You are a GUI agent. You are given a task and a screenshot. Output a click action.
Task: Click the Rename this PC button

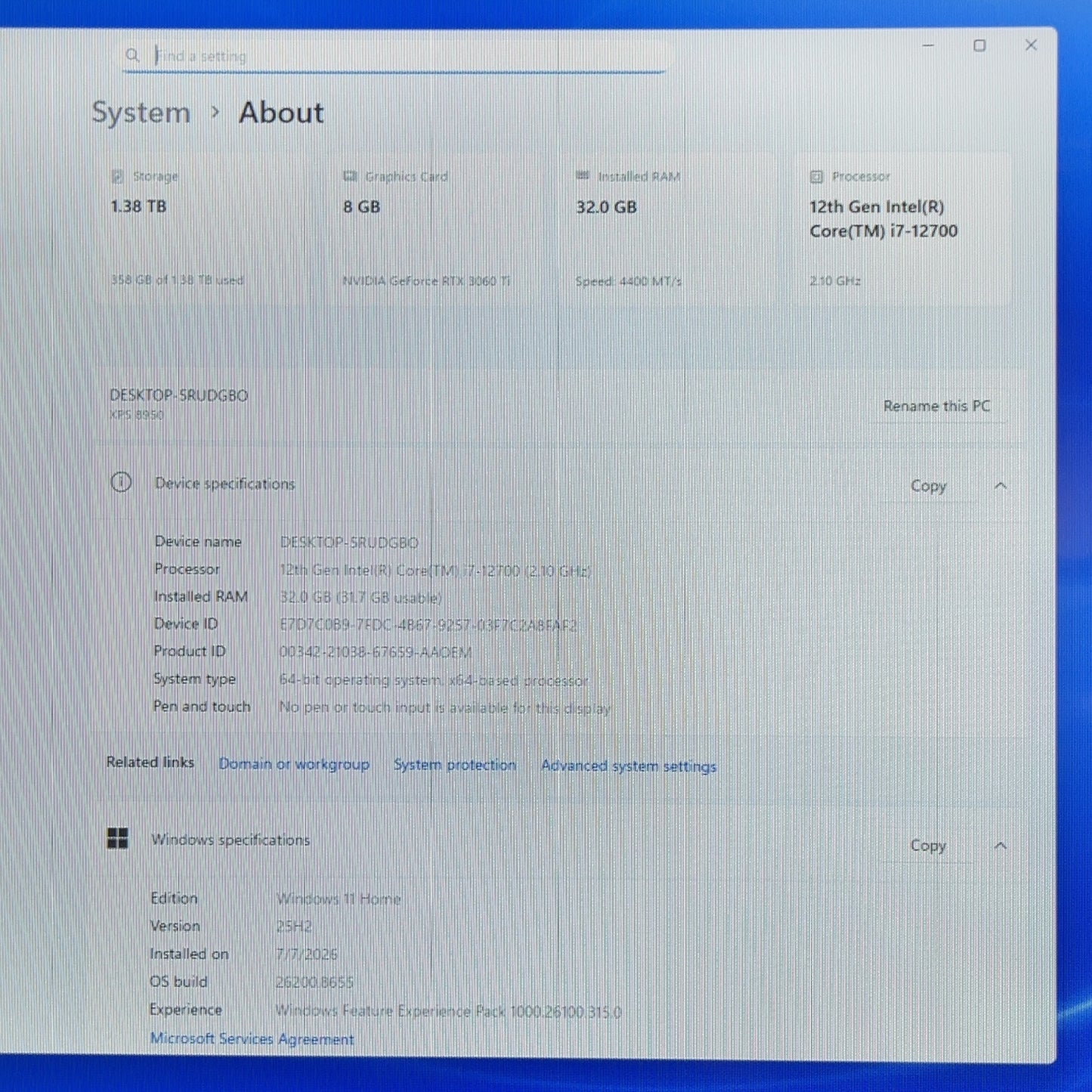pos(936,406)
